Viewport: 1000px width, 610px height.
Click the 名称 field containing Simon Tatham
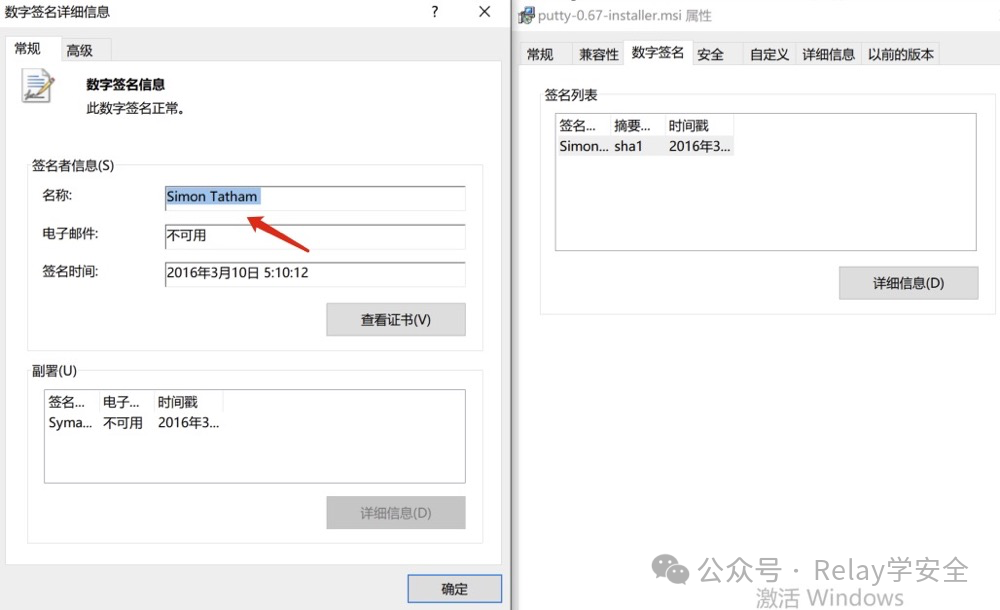(315, 198)
